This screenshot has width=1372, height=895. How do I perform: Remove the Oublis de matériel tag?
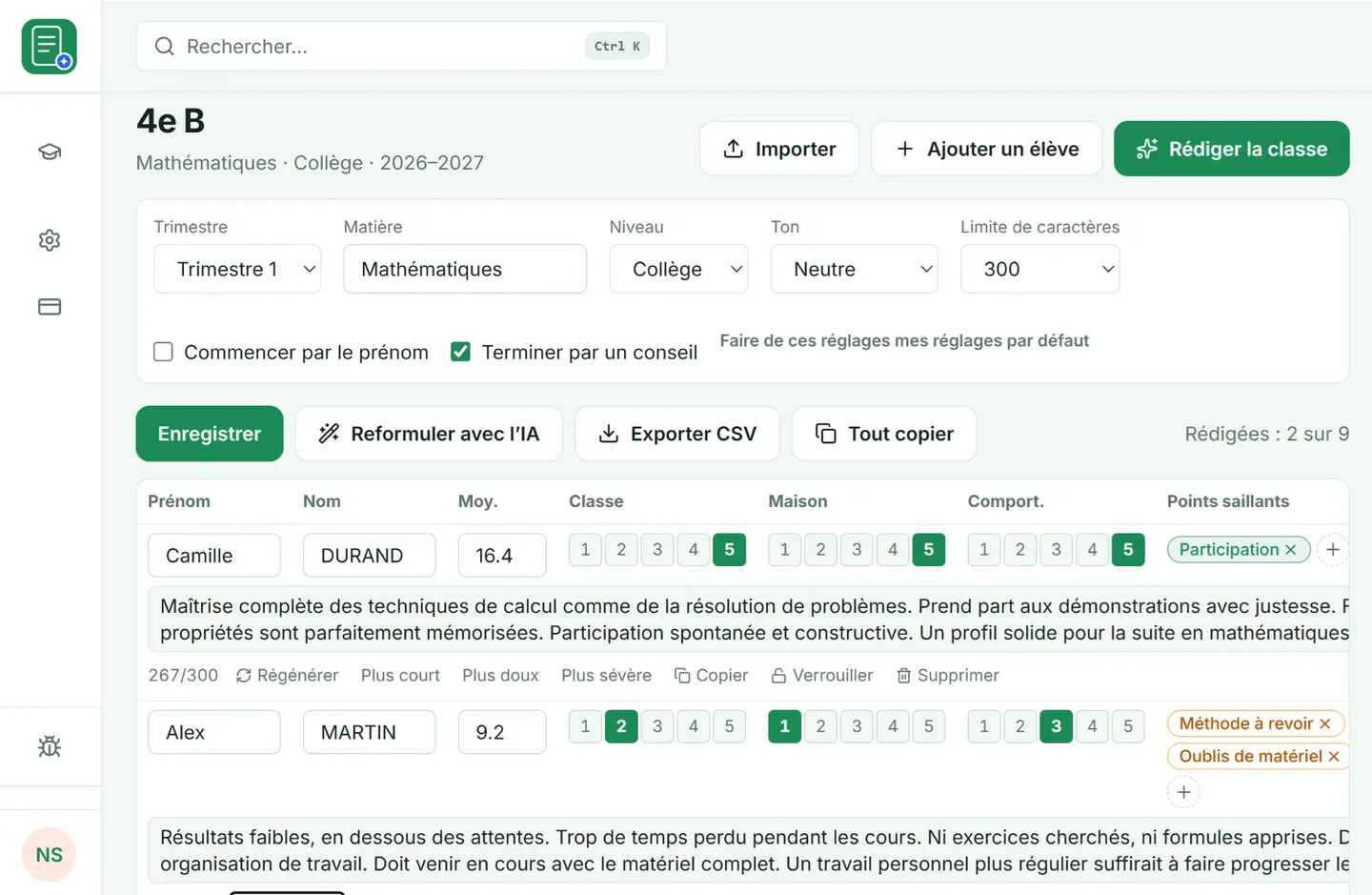[1334, 757]
